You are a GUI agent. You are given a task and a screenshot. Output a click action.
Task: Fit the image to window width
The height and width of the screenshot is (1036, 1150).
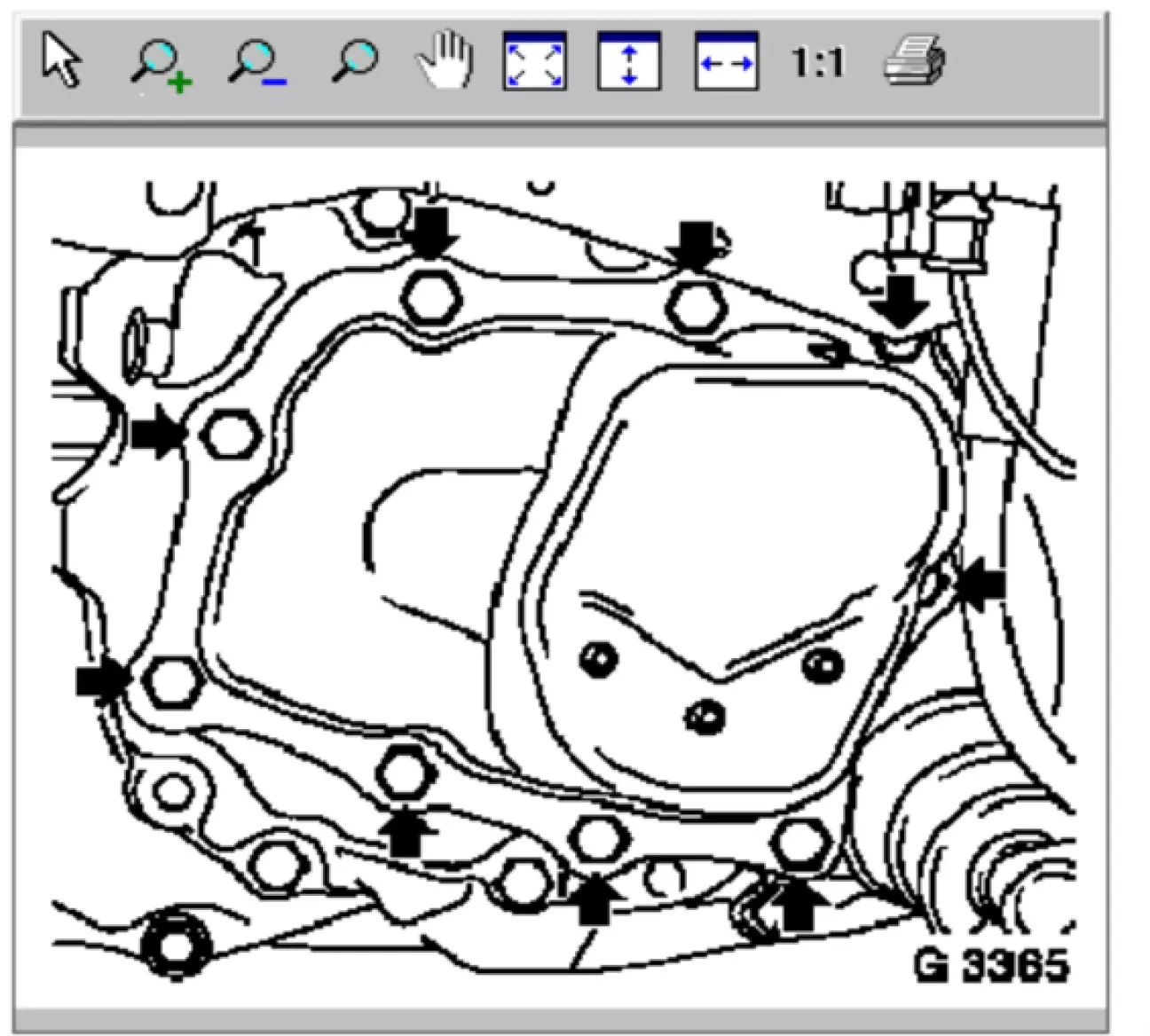(x=726, y=61)
